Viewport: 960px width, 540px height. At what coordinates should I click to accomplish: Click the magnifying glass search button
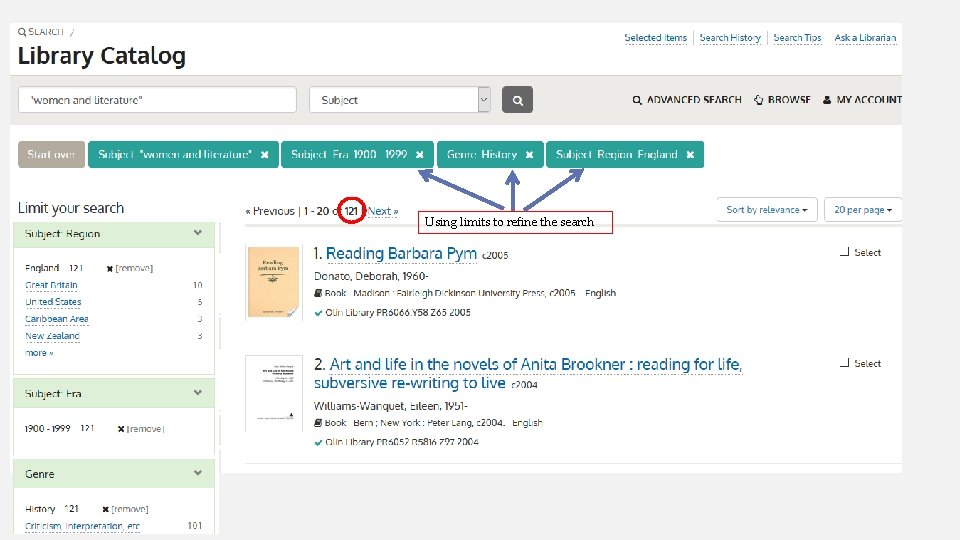click(x=517, y=100)
